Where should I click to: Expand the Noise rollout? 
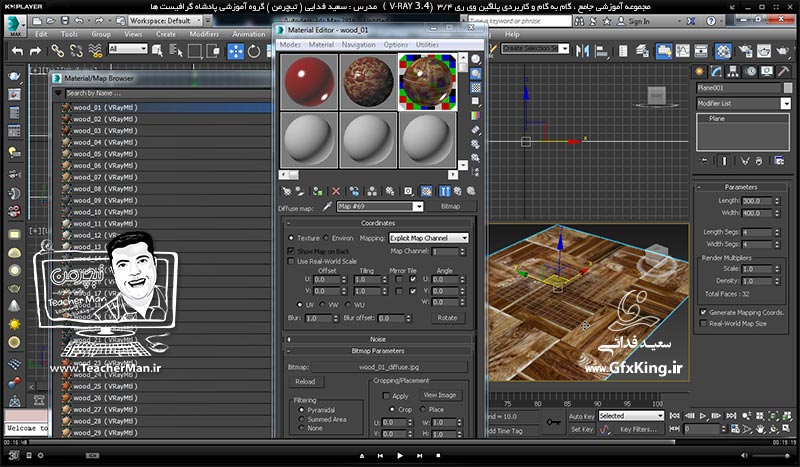(378, 339)
